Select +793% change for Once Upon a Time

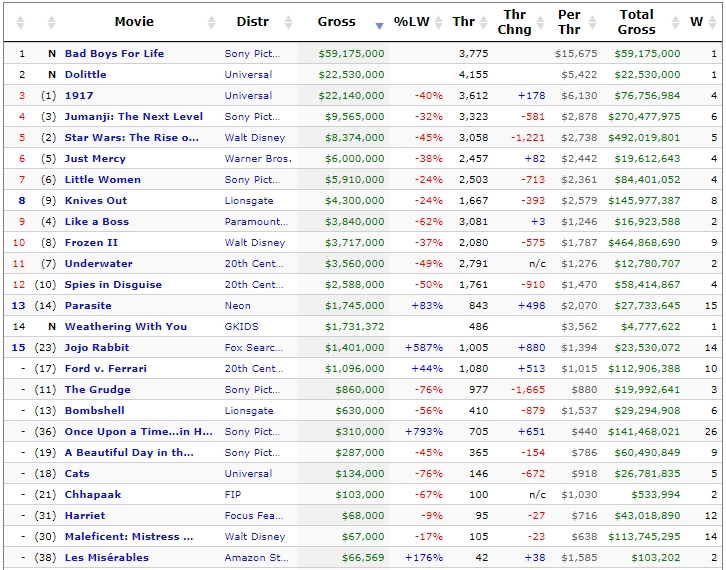pos(424,432)
